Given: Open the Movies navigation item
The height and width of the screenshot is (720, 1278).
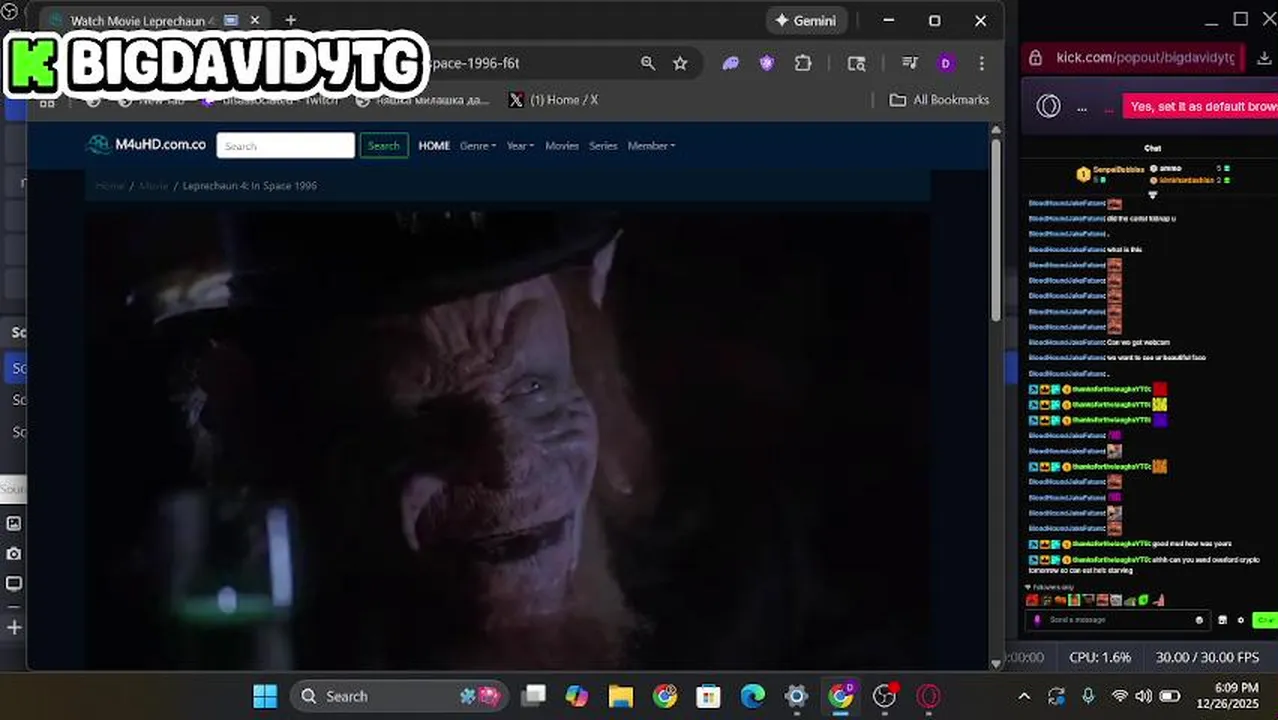Looking at the screenshot, I should pos(562,146).
